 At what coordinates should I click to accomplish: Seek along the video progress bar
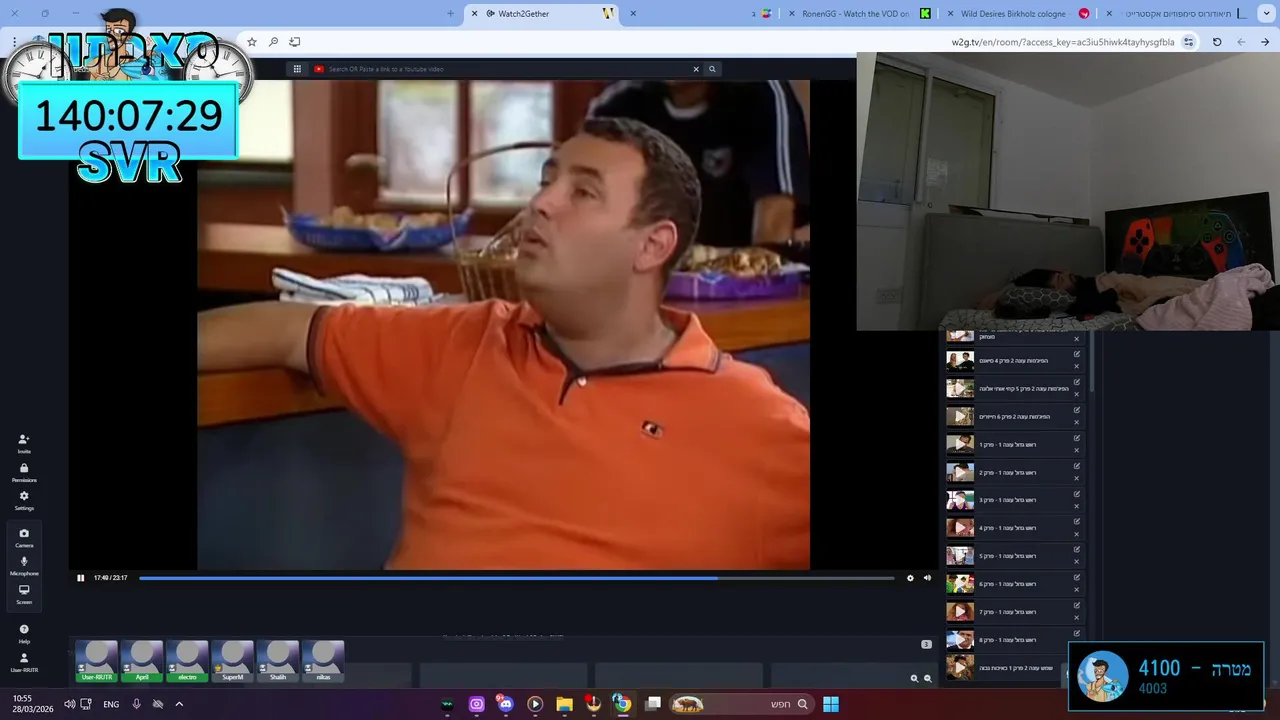click(516, 578)
